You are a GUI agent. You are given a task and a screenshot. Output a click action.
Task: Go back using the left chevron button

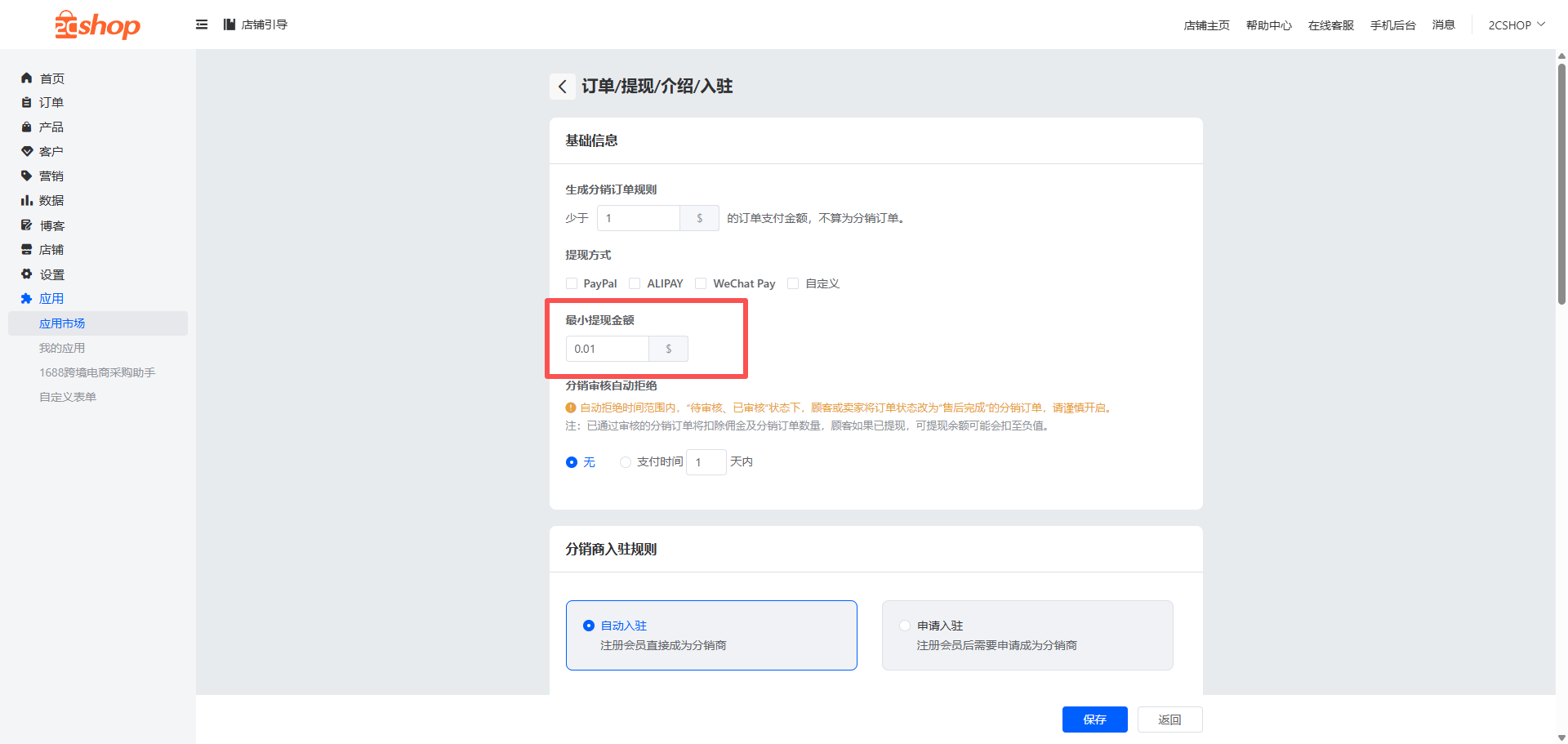pyautogui.click(x=562, y=87)
